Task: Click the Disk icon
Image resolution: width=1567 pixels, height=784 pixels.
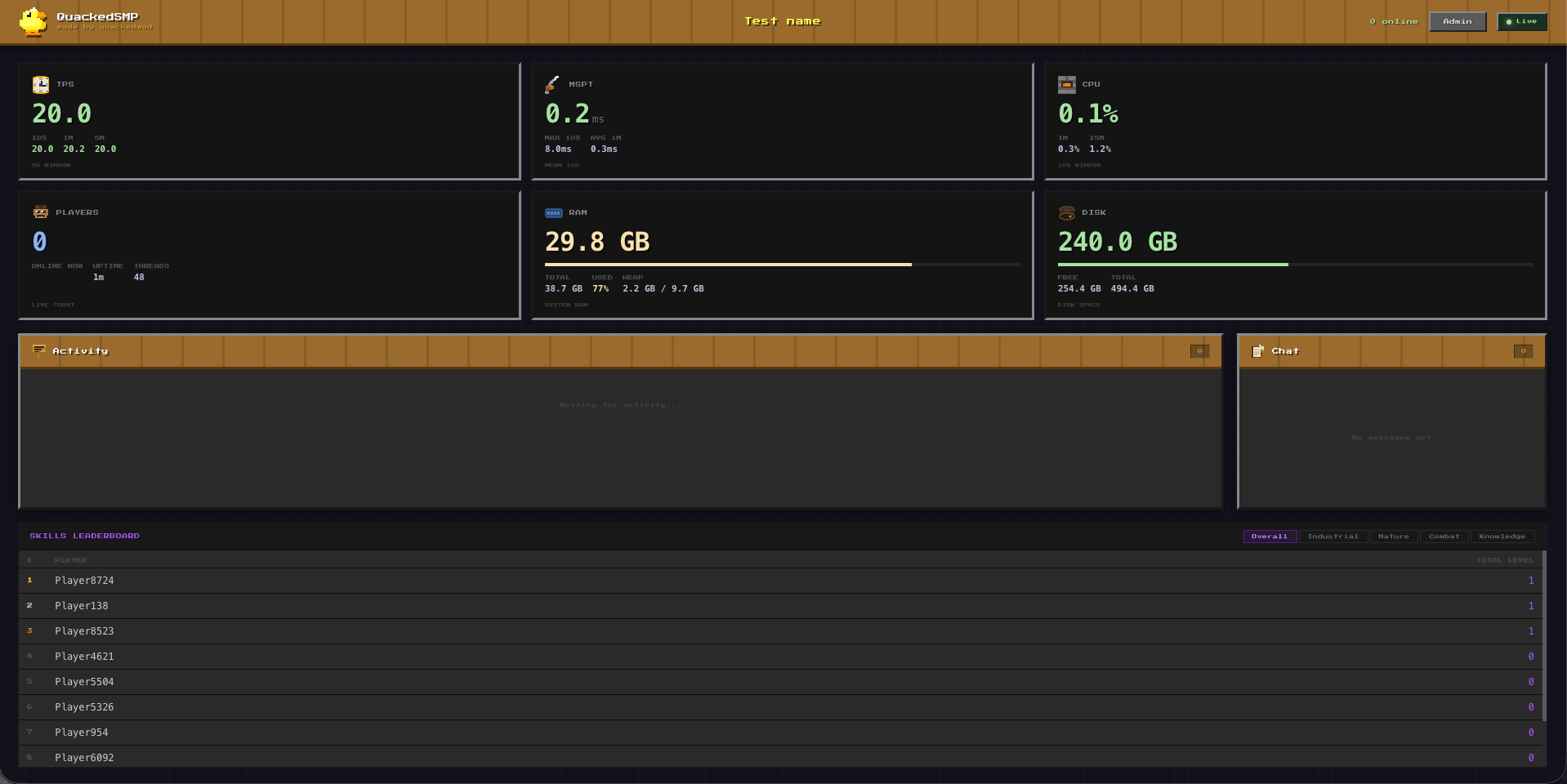Action: coord(1066,212)
